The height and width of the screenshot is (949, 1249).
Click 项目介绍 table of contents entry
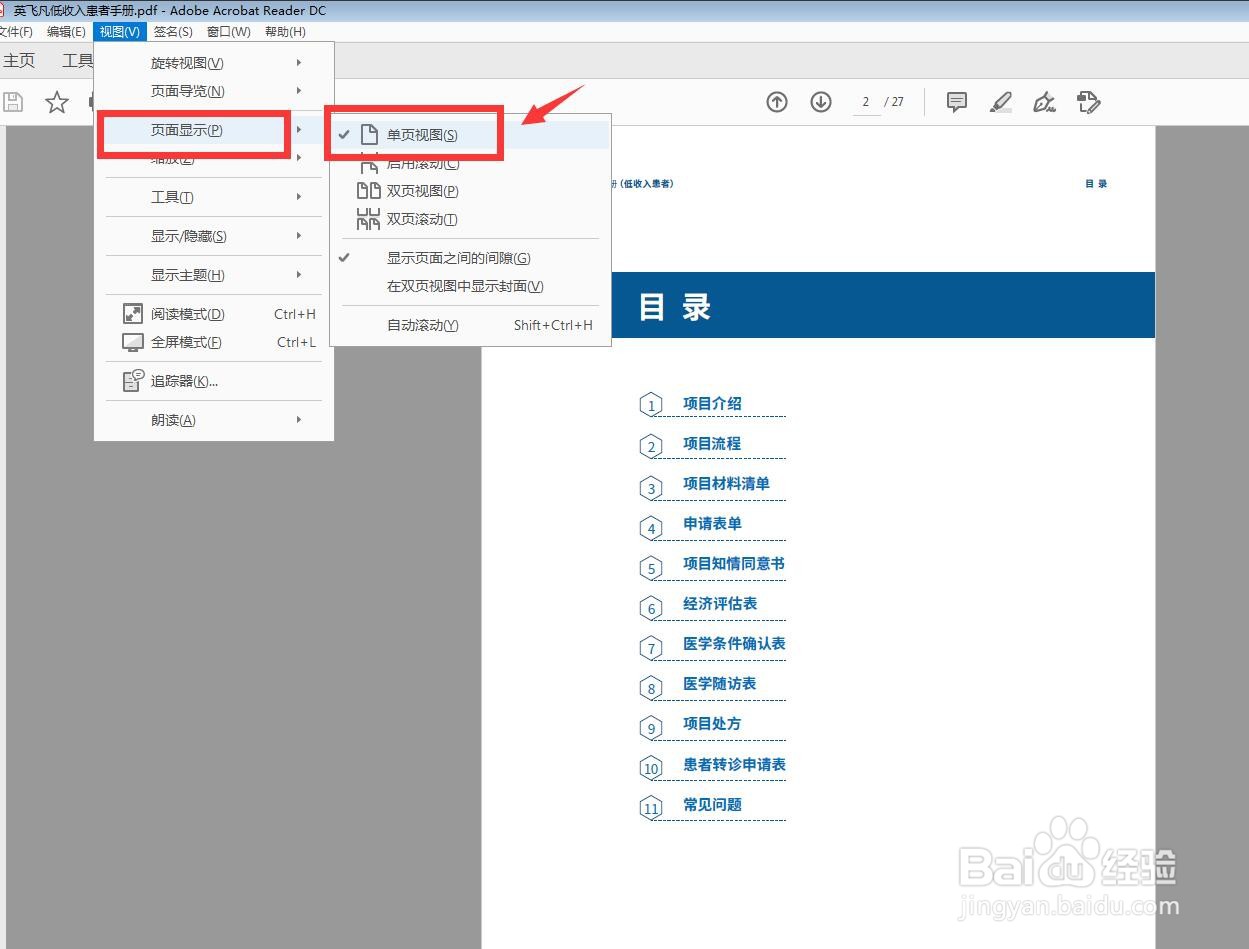pos(712,404)
